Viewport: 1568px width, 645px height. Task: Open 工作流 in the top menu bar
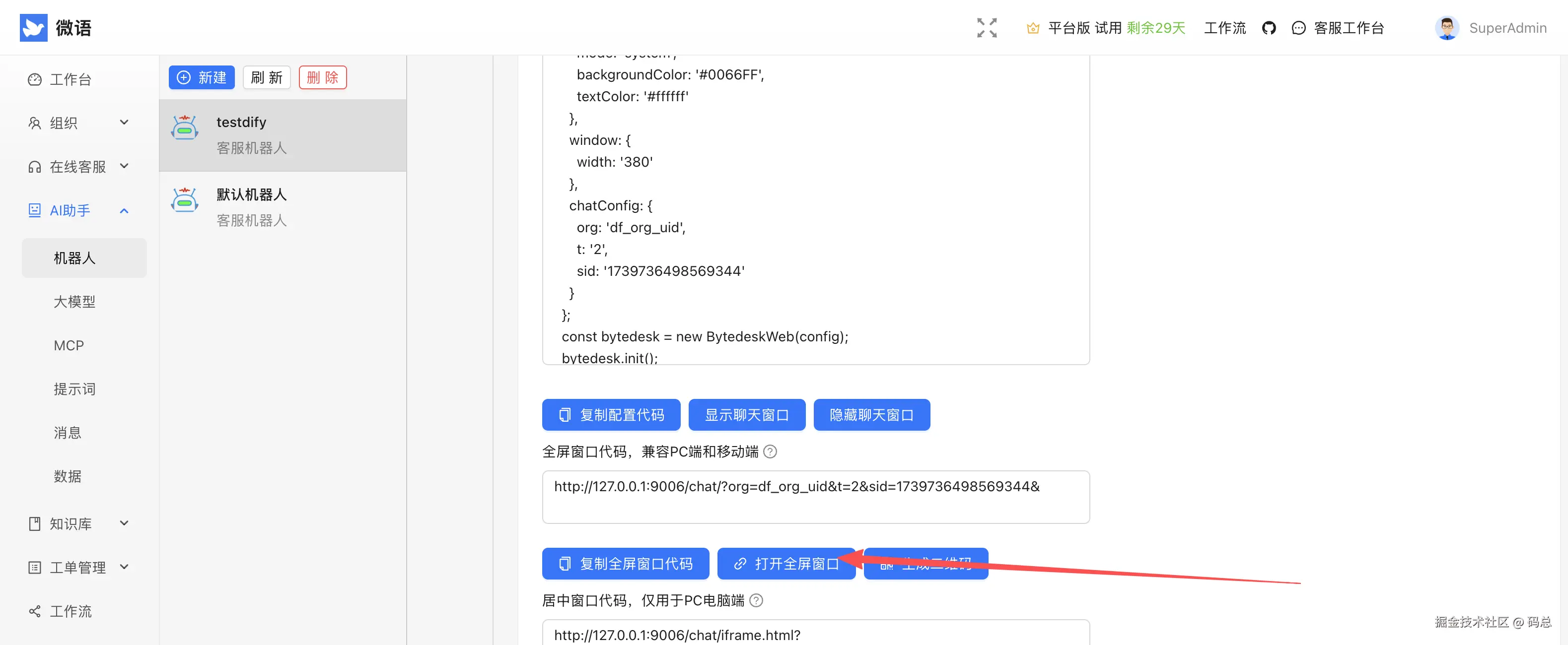coord(1225,27)
